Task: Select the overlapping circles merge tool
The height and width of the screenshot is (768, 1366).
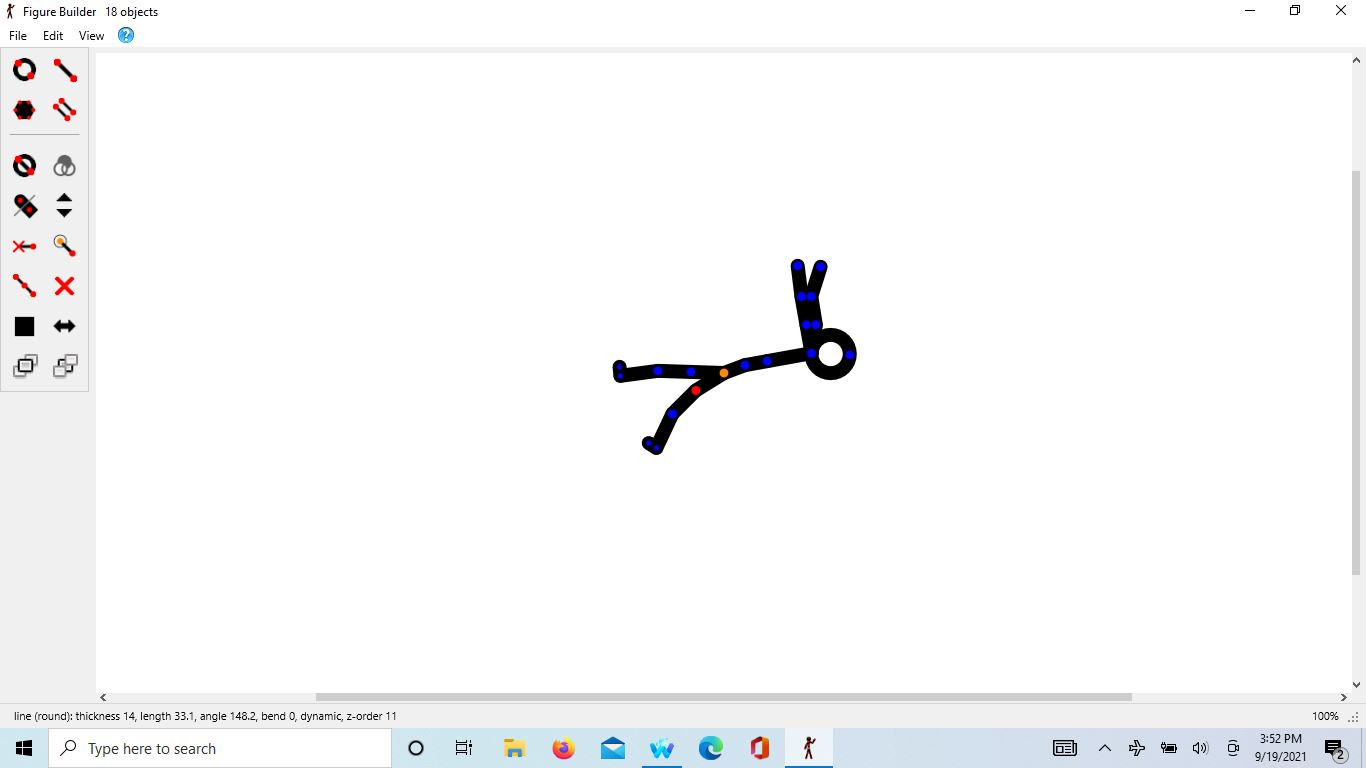Action: pos(64,165)
